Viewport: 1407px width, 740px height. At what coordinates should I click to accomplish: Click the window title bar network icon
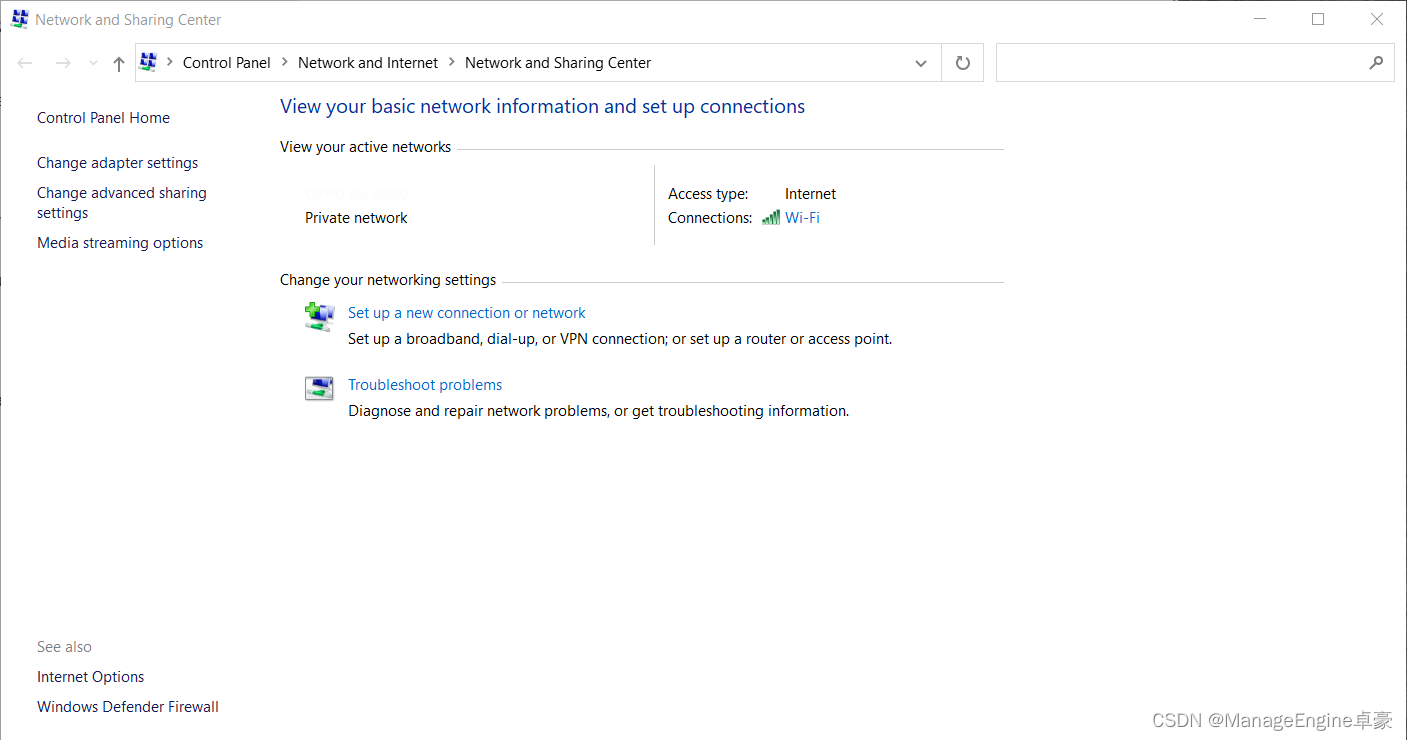click(20, 19)
